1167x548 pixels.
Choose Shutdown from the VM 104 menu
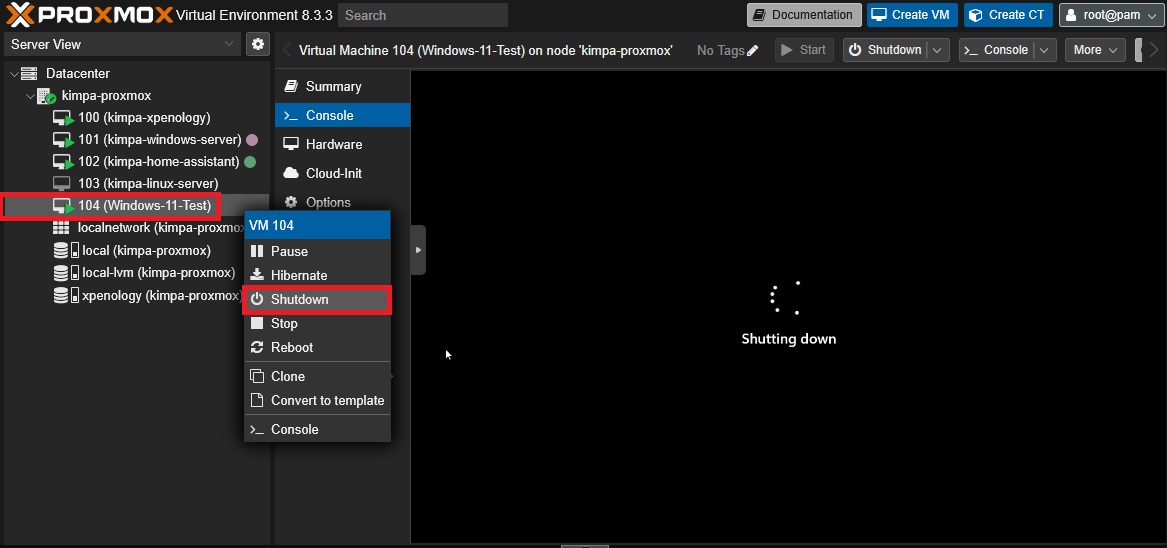[x=299, y=300]
